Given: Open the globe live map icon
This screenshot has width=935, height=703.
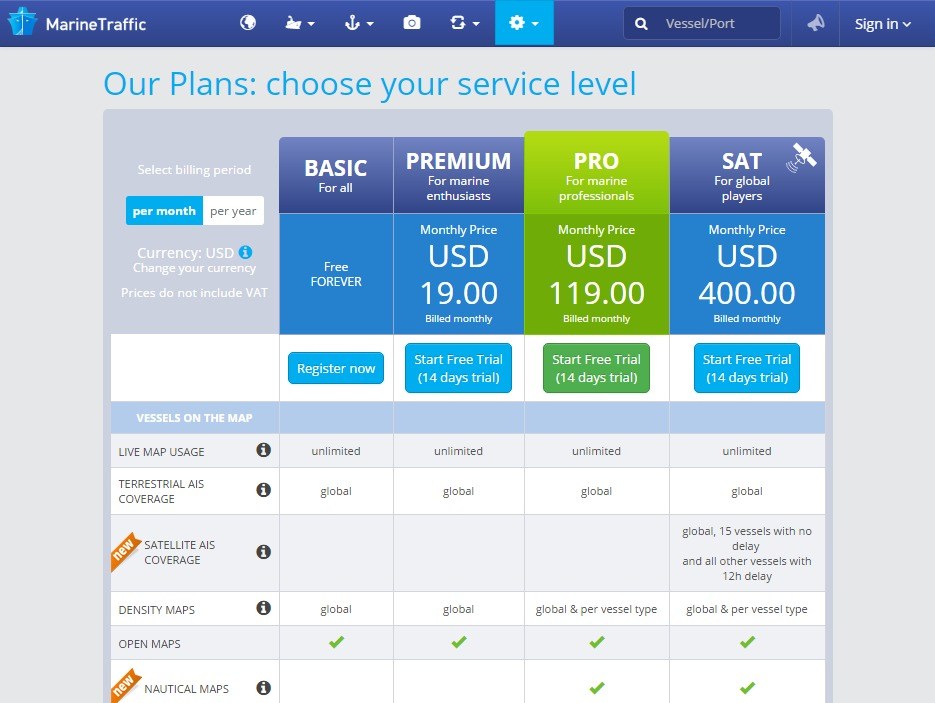Looking at the screenshot, I should pos(248,23).
